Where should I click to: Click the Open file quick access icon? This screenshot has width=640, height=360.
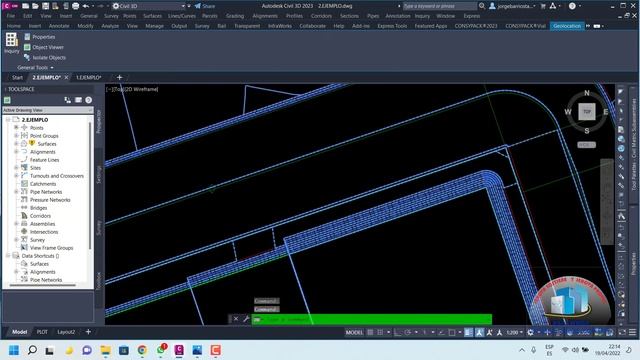click(x=36, y=6)
